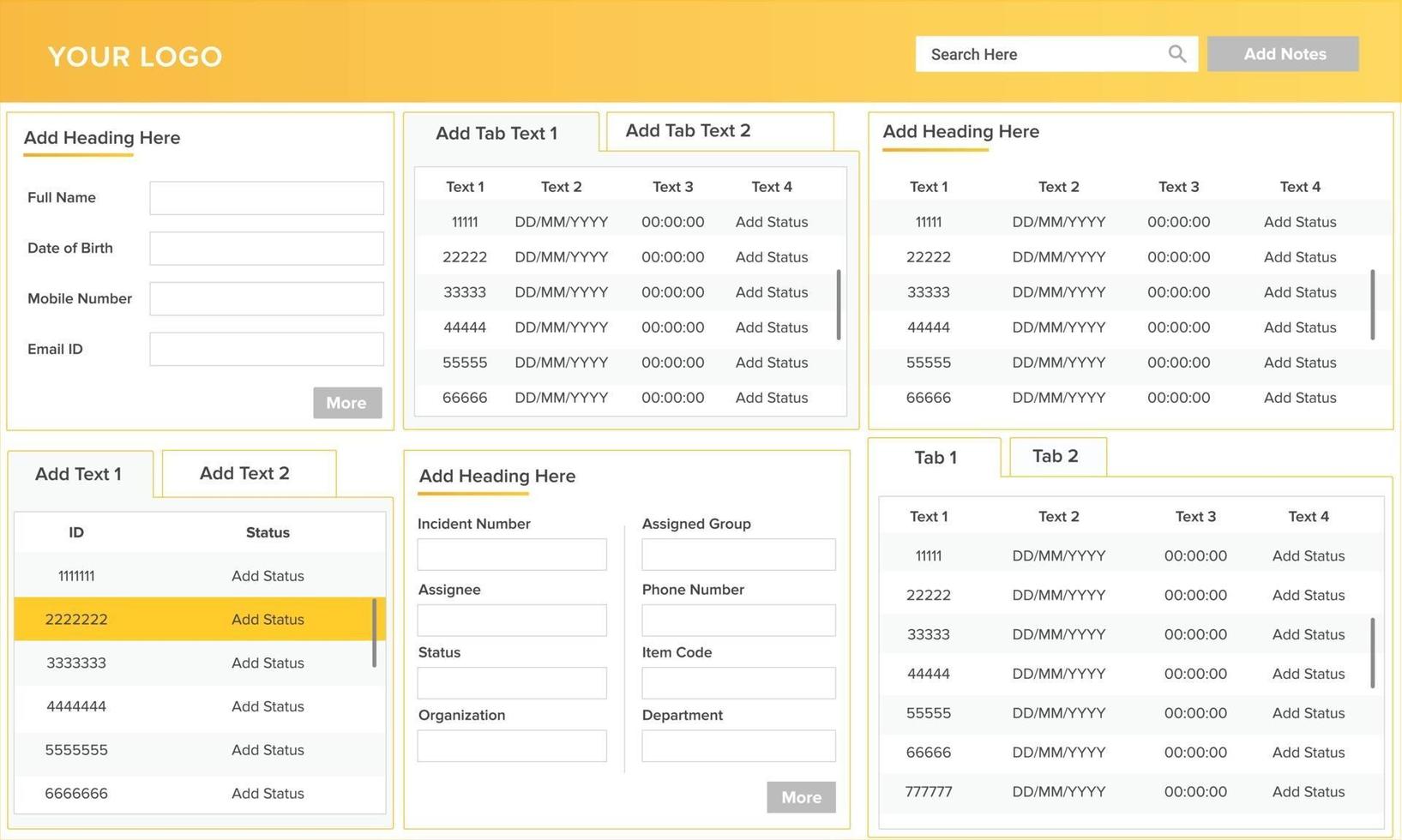Click the Full Name input field
This screenshot has width=1402, height=840.
[267, 197]
